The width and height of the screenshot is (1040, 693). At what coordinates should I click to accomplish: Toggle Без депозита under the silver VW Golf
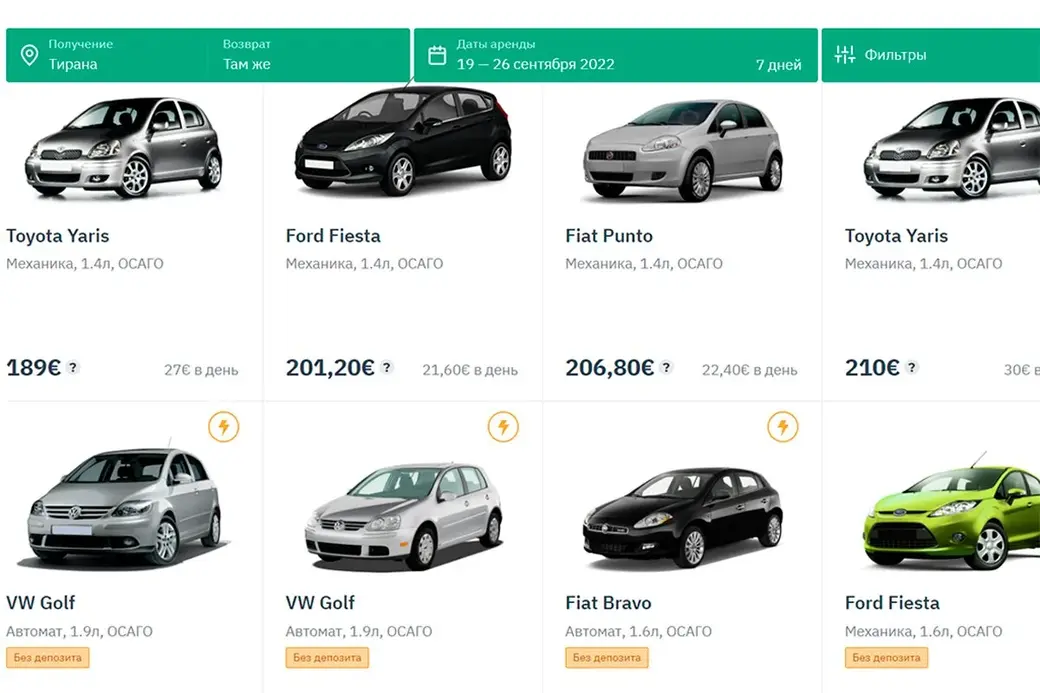point(46,658)
